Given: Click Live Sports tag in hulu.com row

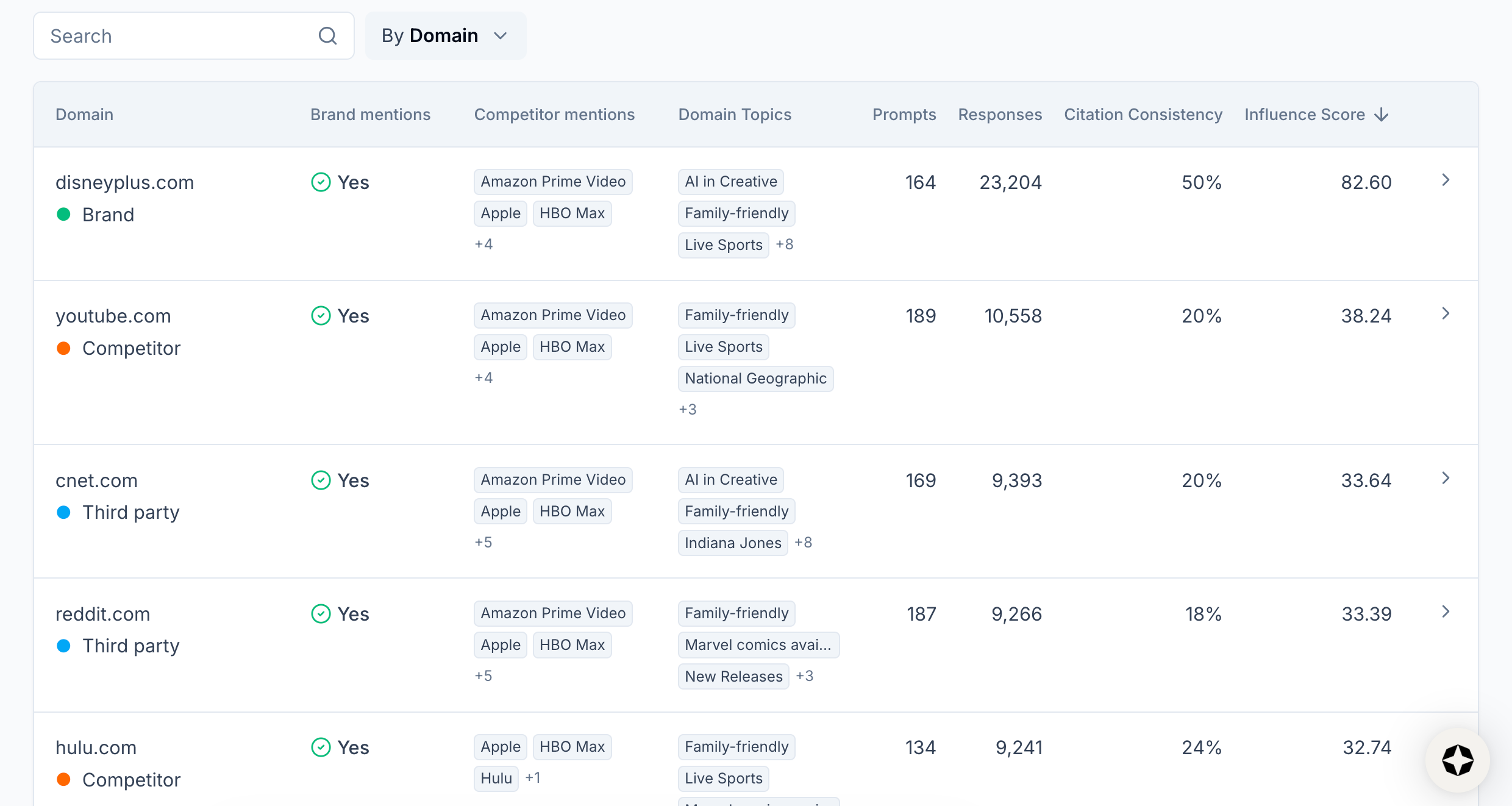Looking at the screenshot, I should [x=724, y=779].
